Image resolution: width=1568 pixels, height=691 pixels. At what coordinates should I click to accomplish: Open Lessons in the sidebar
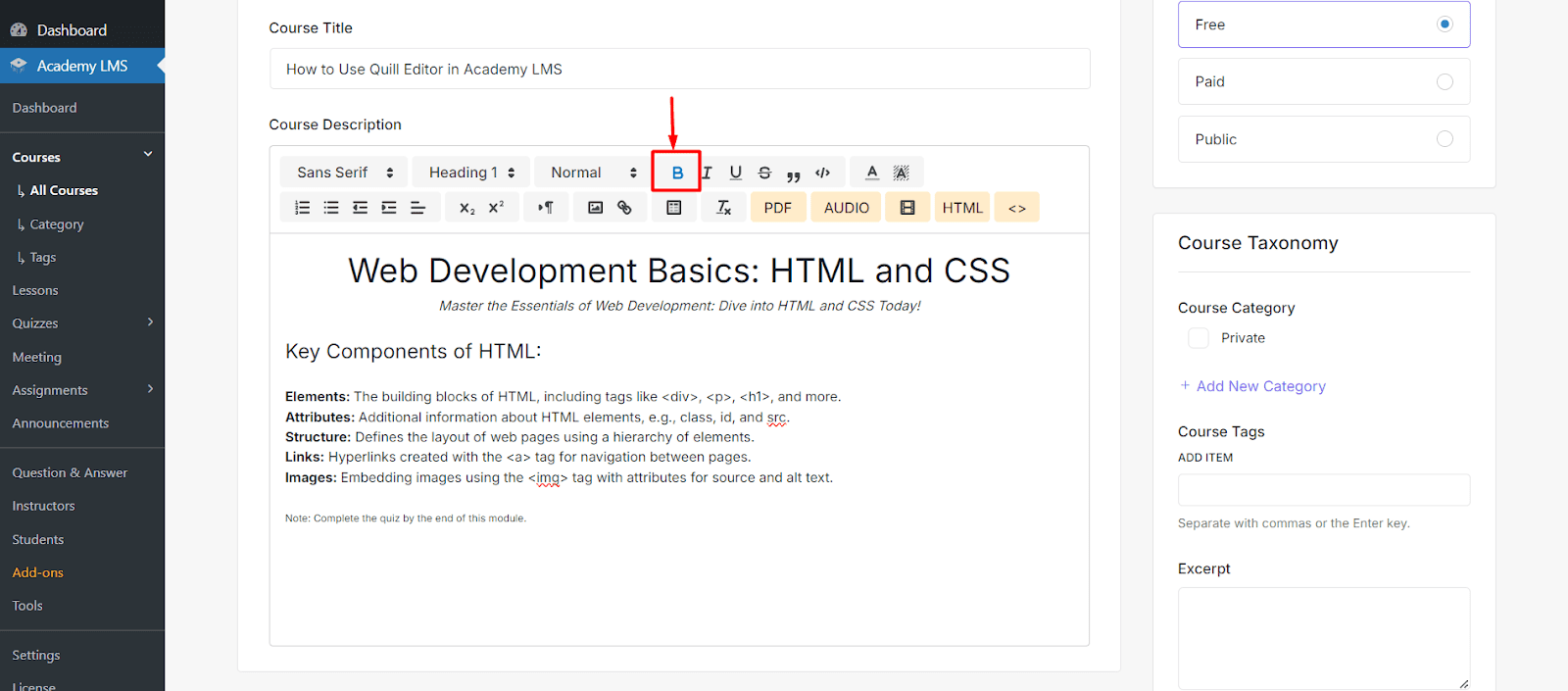coord(35,290)
